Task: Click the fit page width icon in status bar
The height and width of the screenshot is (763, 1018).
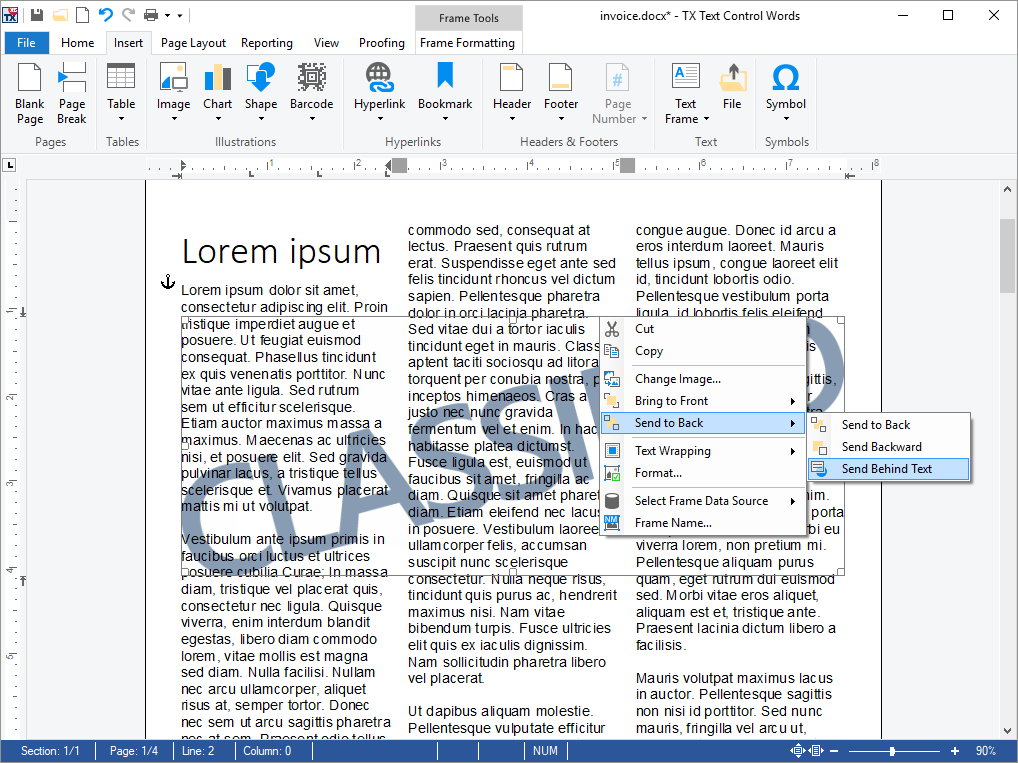Action: [816, 751]
